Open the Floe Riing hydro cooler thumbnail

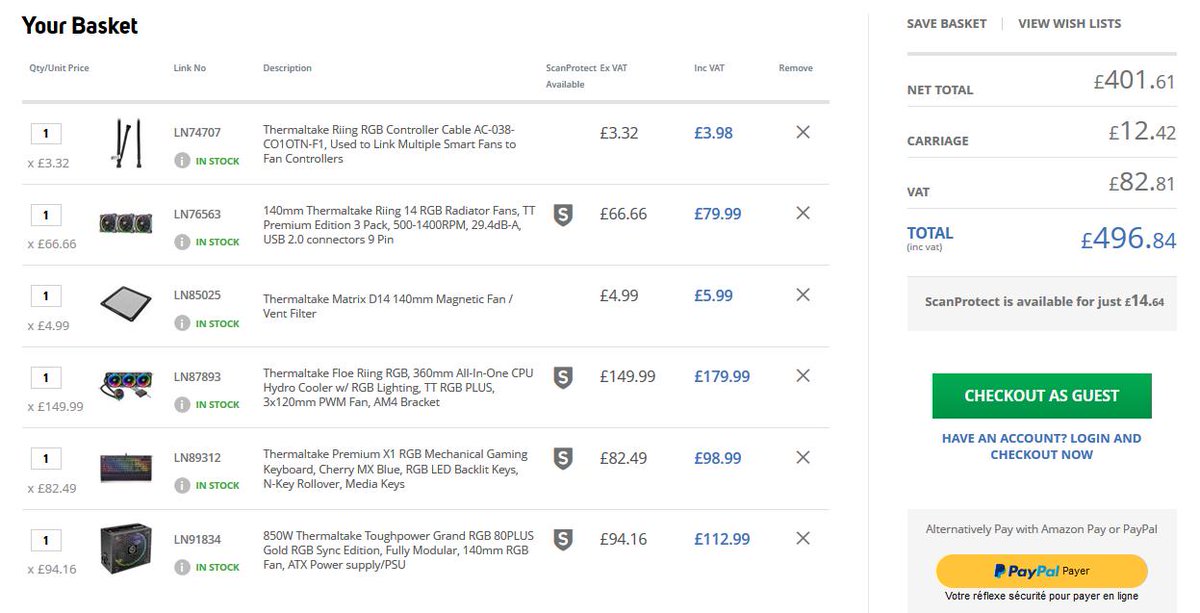(126, 385)
